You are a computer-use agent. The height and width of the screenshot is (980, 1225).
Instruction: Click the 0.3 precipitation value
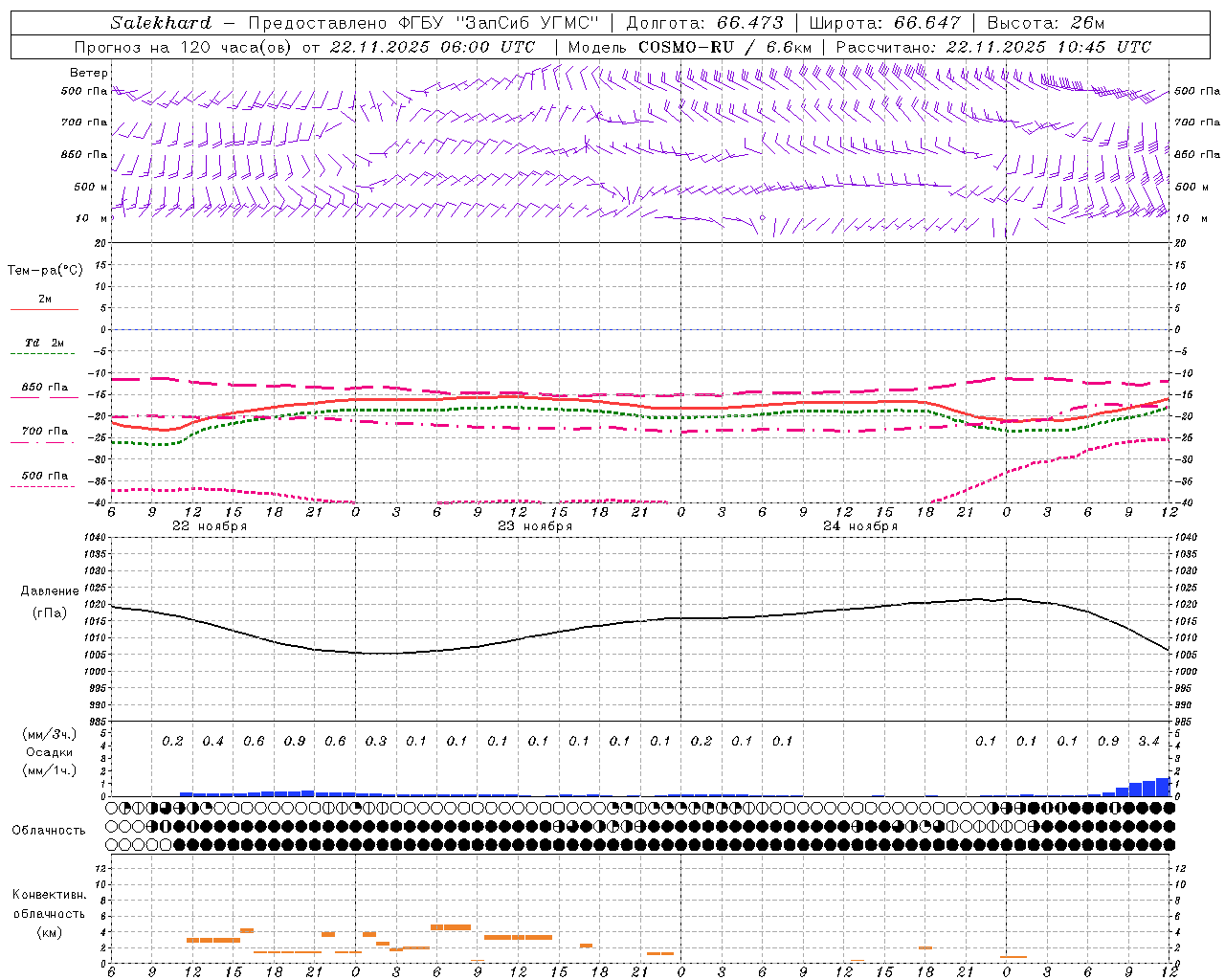pos(375,741)
